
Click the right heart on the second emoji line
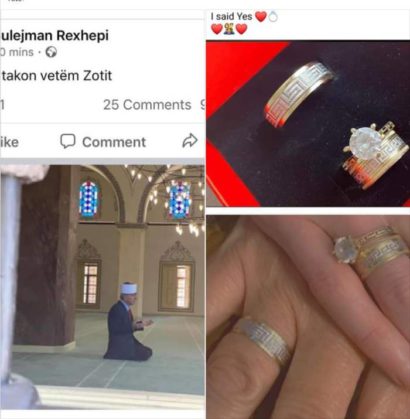click(x=241, y=29)
